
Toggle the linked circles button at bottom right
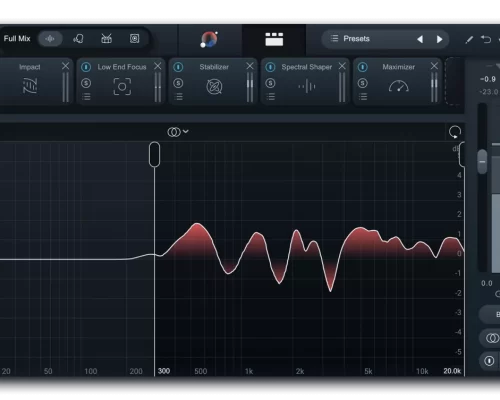491,338
